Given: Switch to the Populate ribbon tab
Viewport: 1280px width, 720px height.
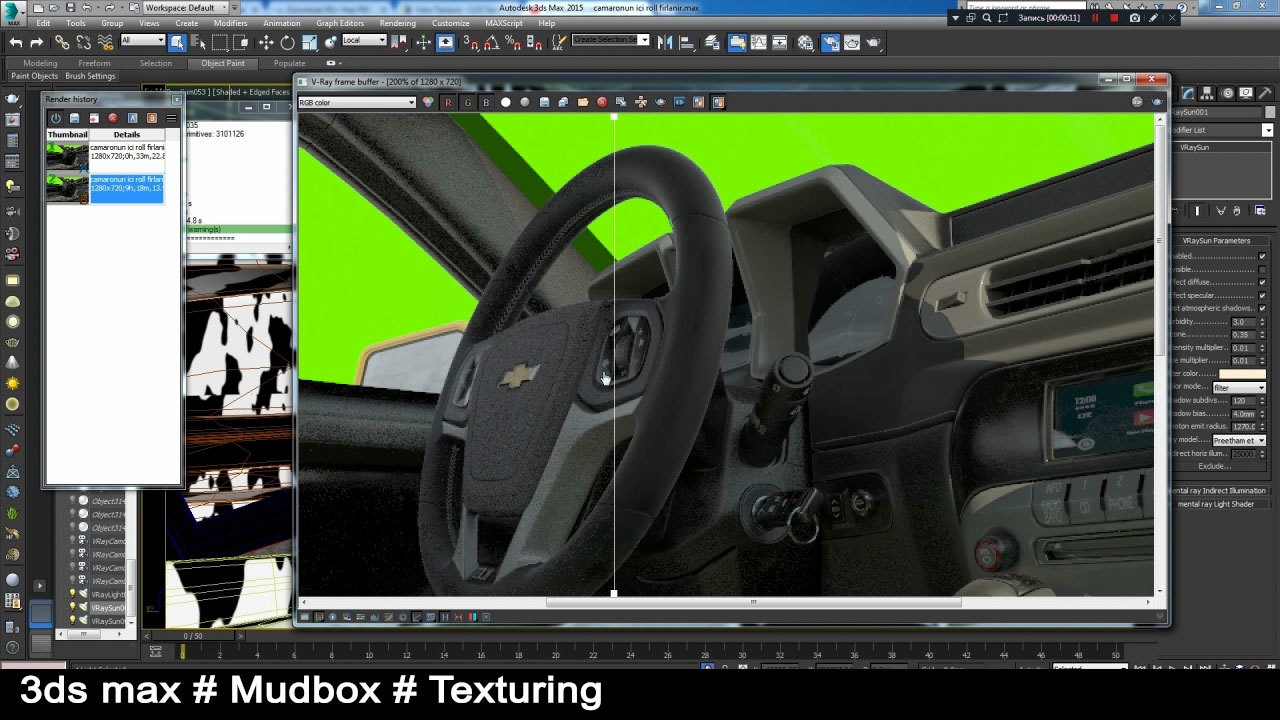Looking at the screenshot, I should pyautogui.click(x=289, y=63).
